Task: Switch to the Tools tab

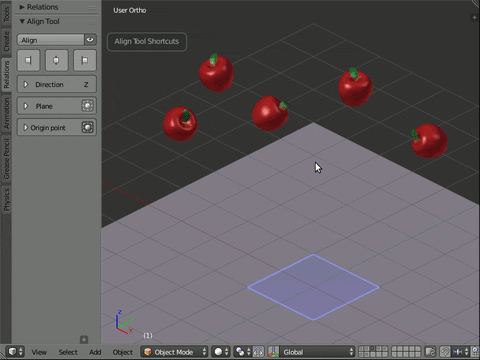Action: point(6,13)
